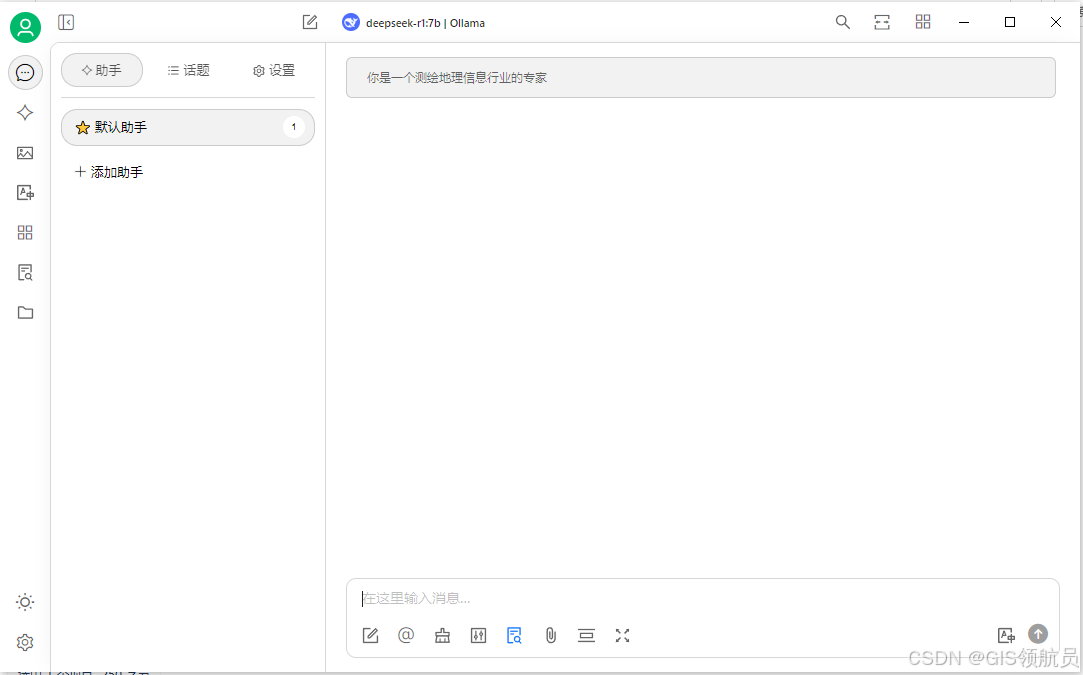This screenshot has height=675, width=1083.
Task: Click the topic count badge on 默认助手
Action: [x=294, y=127]
